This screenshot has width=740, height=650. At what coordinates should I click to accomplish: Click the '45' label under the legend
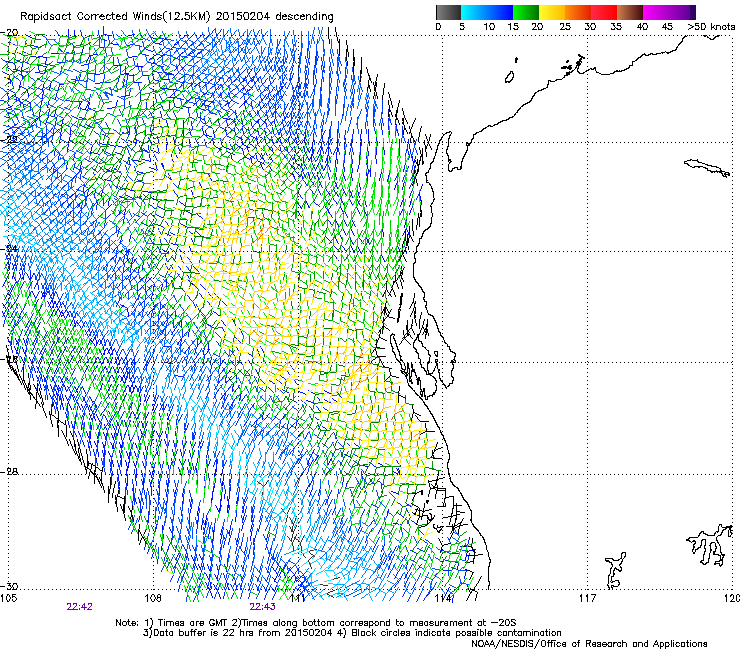coord(667,27)
